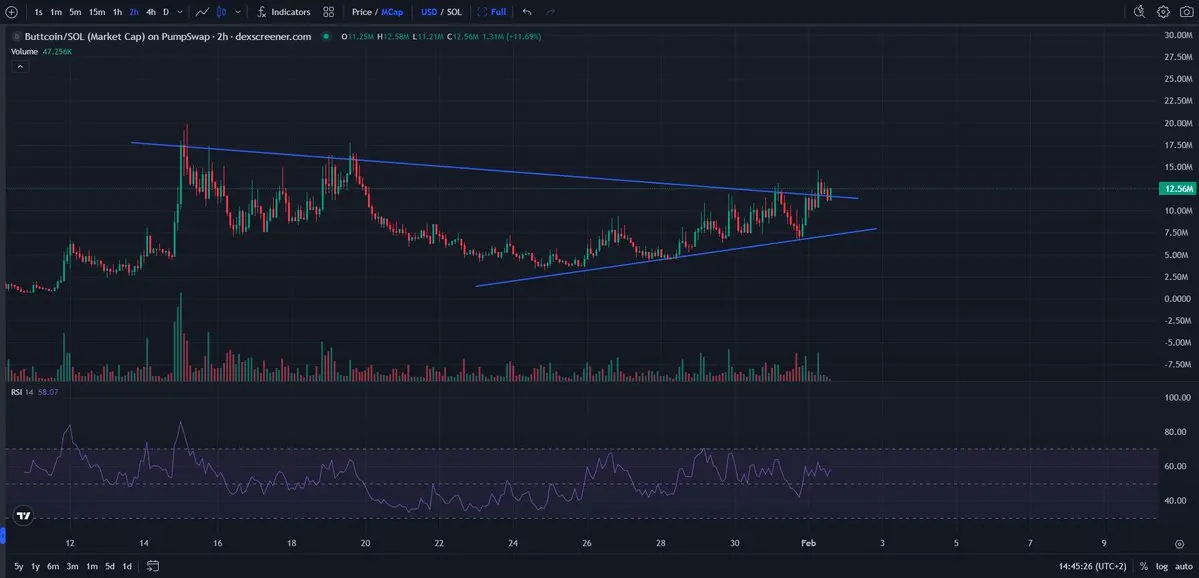Switch quote denomination to SOL
Viewport: 1199px width, 578px height.
[454, 12]
